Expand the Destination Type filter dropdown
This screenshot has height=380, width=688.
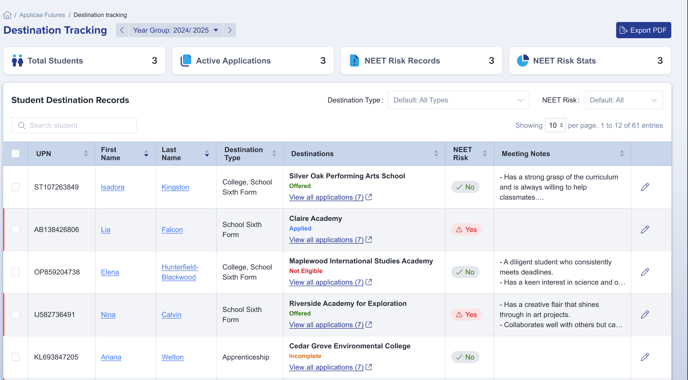click(x=458, y=100)
